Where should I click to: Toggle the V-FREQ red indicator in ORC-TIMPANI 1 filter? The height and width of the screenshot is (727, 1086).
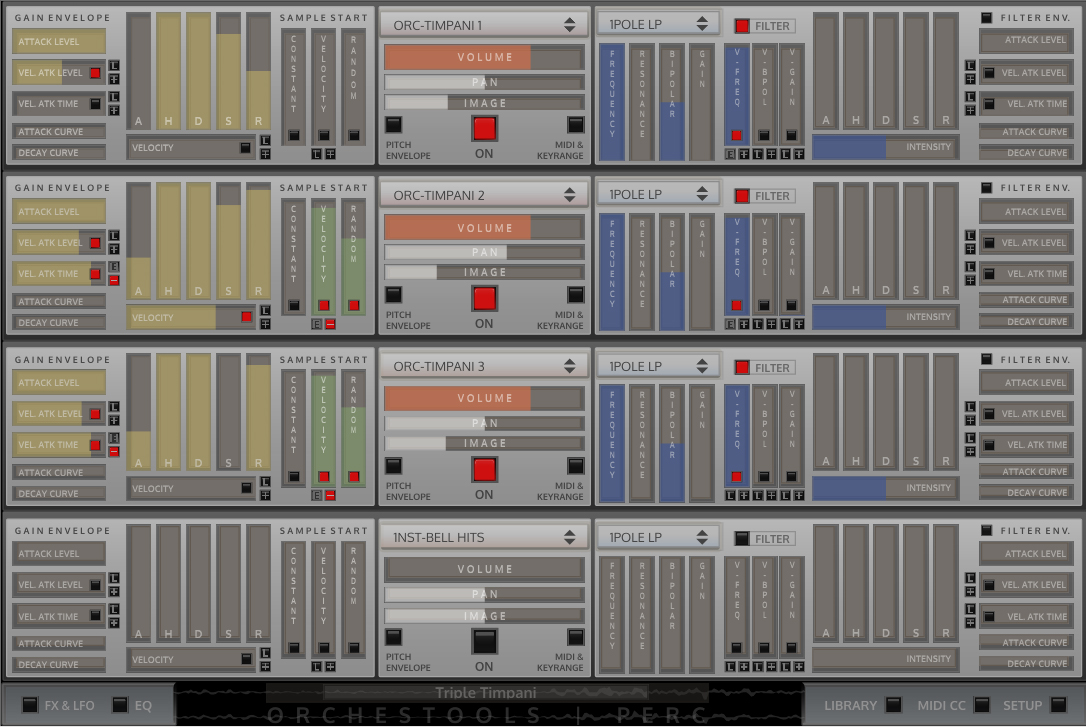click(736, 135)
